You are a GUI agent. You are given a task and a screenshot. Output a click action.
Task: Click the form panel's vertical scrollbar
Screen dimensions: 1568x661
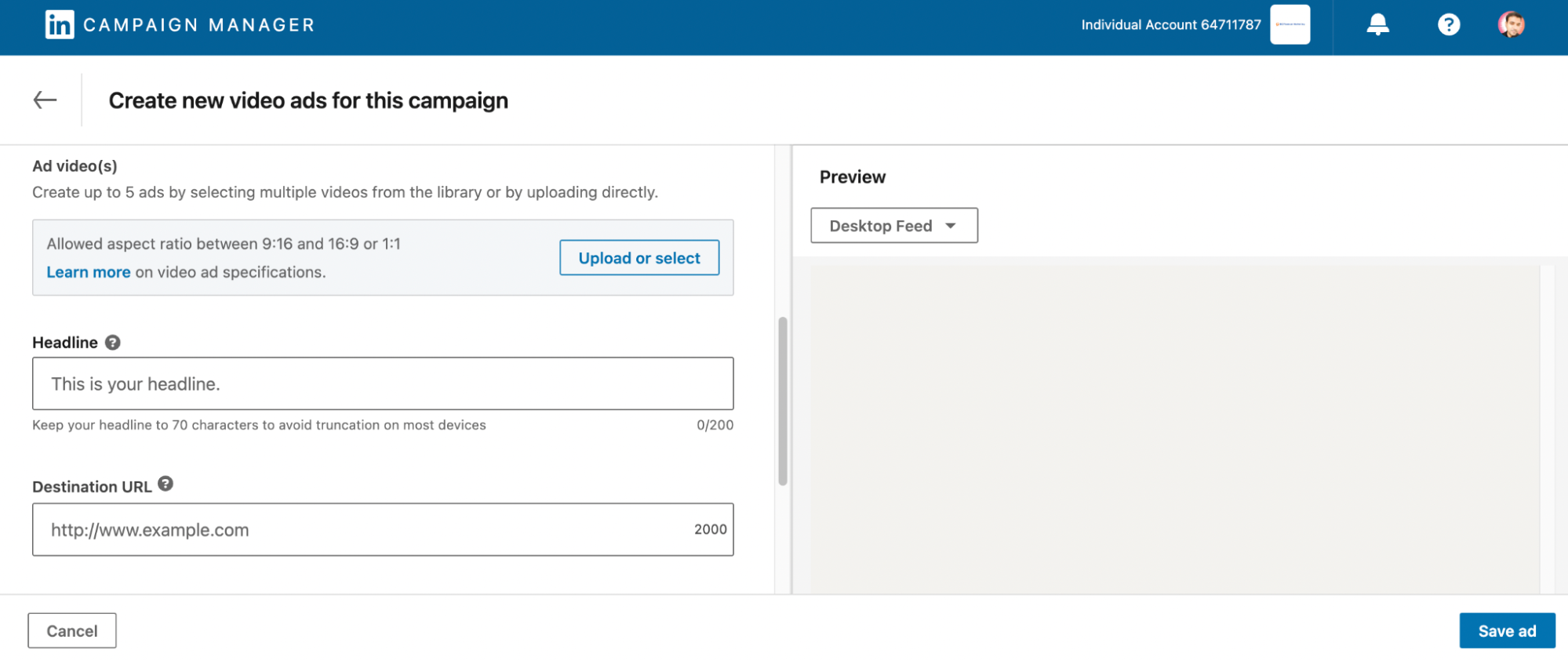(783, 401)
